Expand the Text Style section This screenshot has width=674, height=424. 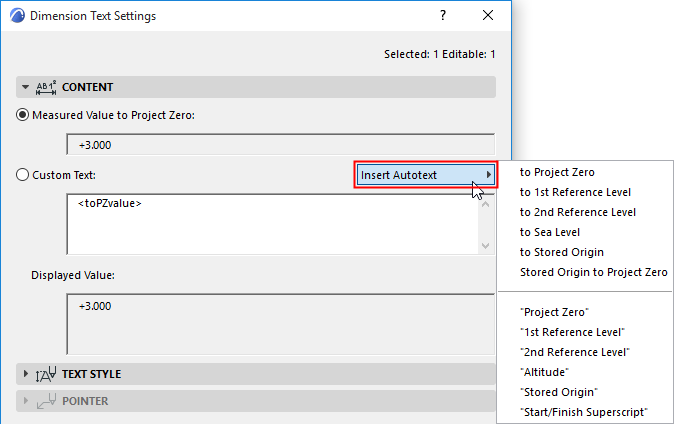pos(26,374)
